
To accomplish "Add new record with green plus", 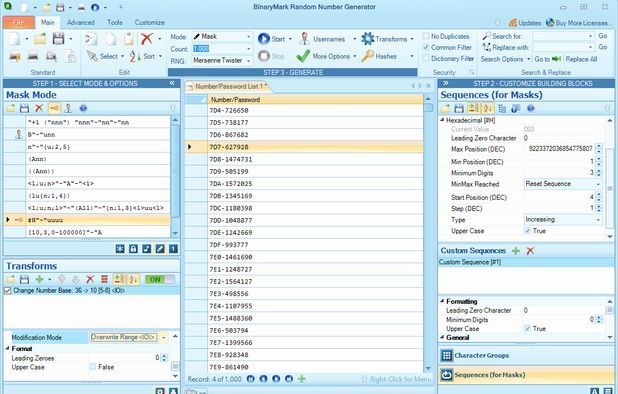I will tap(302, 379).
